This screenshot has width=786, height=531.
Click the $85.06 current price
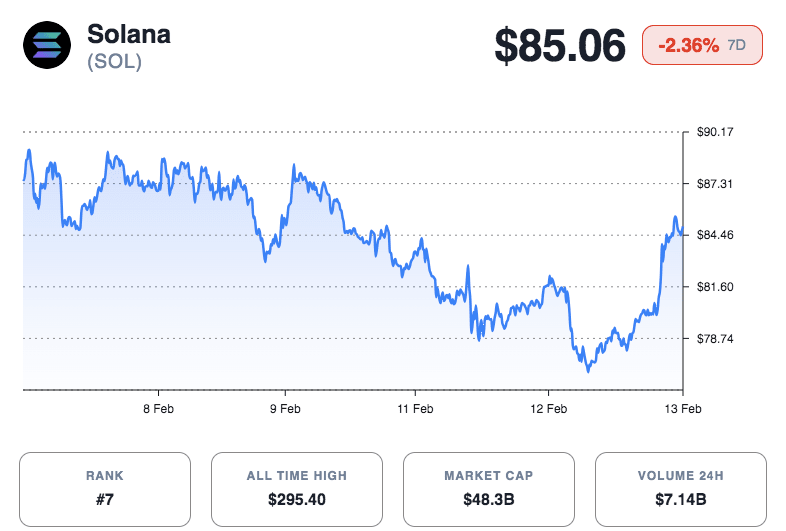(x=560, y=45)
